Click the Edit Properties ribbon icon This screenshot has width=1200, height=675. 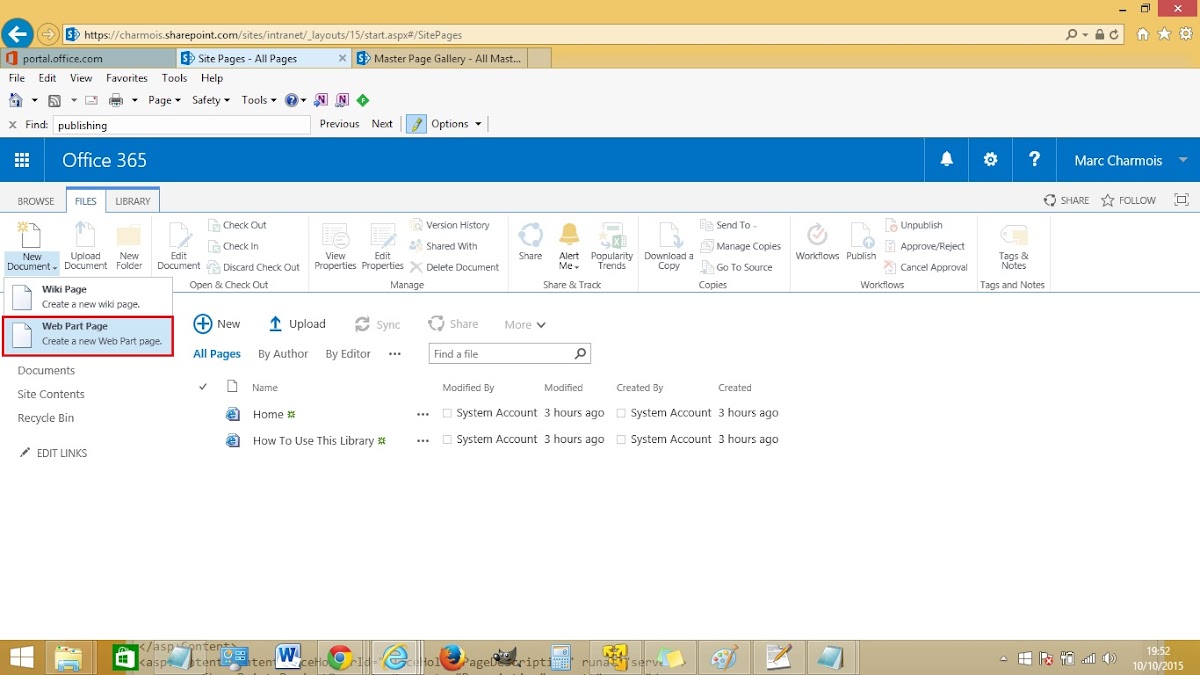pos(382,246)
